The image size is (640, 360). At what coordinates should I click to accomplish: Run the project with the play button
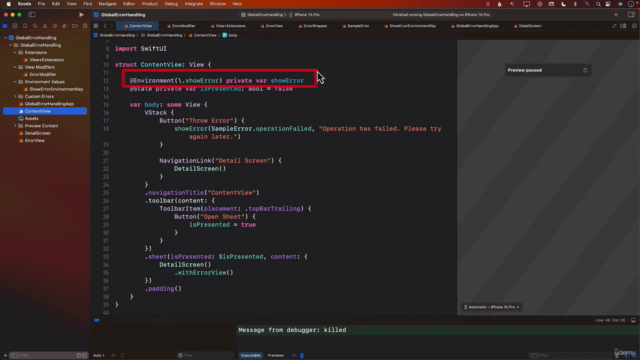(81, 15)
